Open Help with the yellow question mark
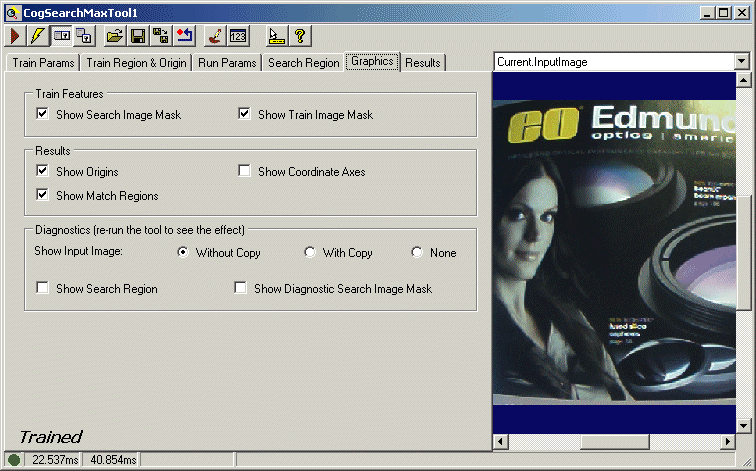Screen dimensions: 756x471 300,36
